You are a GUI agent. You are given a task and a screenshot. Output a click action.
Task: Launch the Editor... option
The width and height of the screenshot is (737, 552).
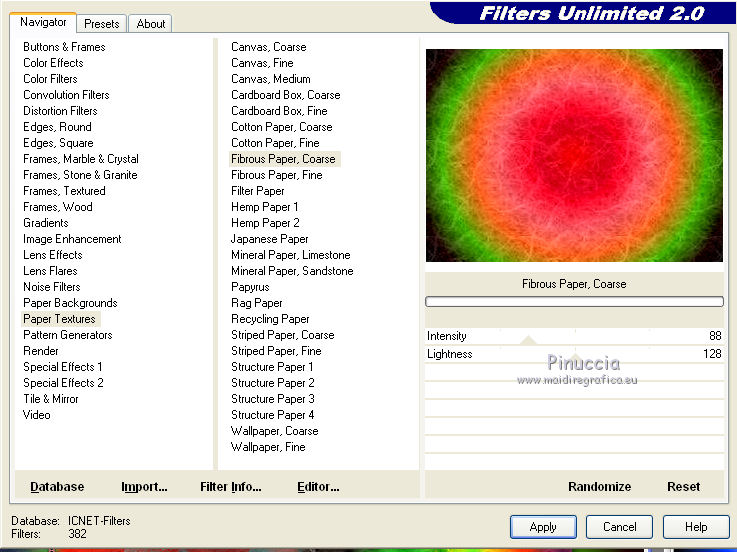[318, 486]
